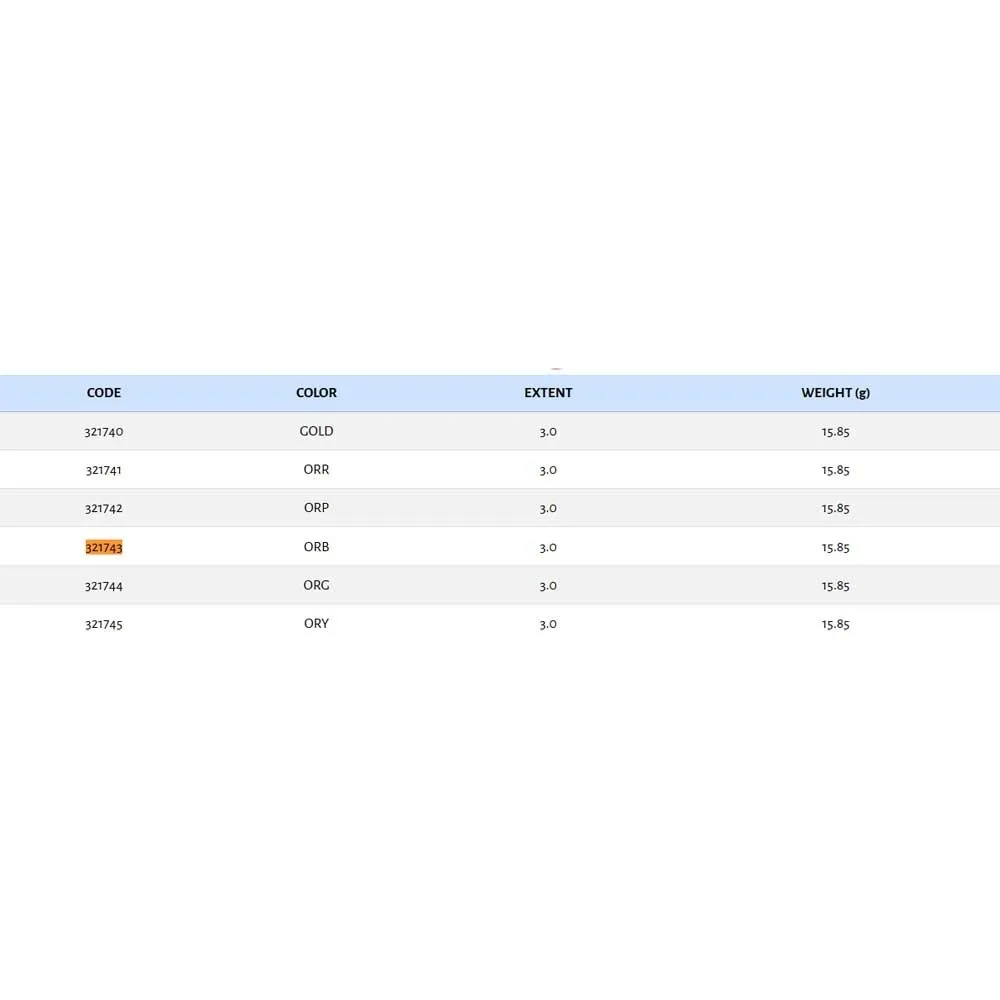
Task: Click the extent value in the GOLD row
Action: 548,432
